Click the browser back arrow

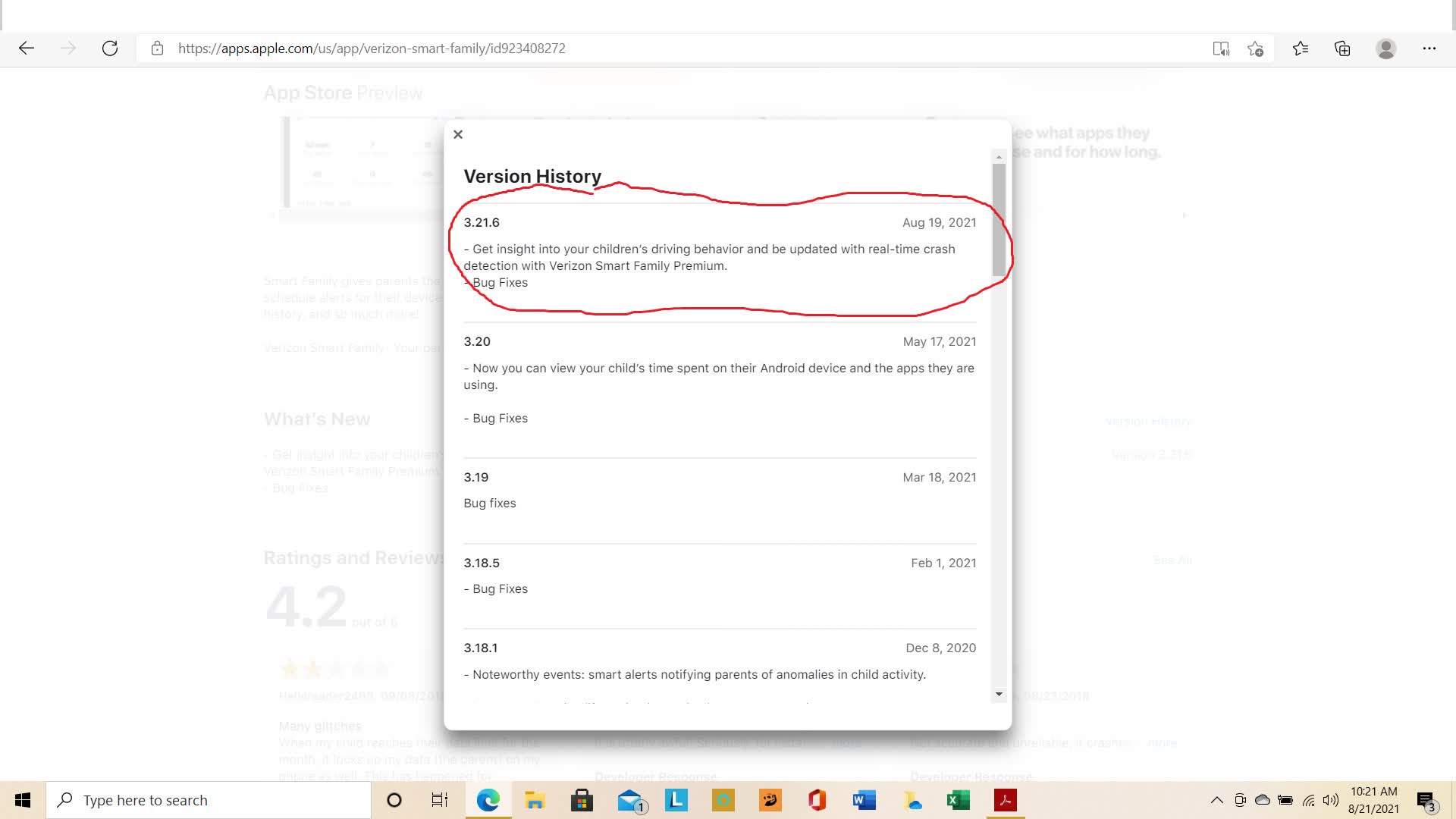[27, 49]
